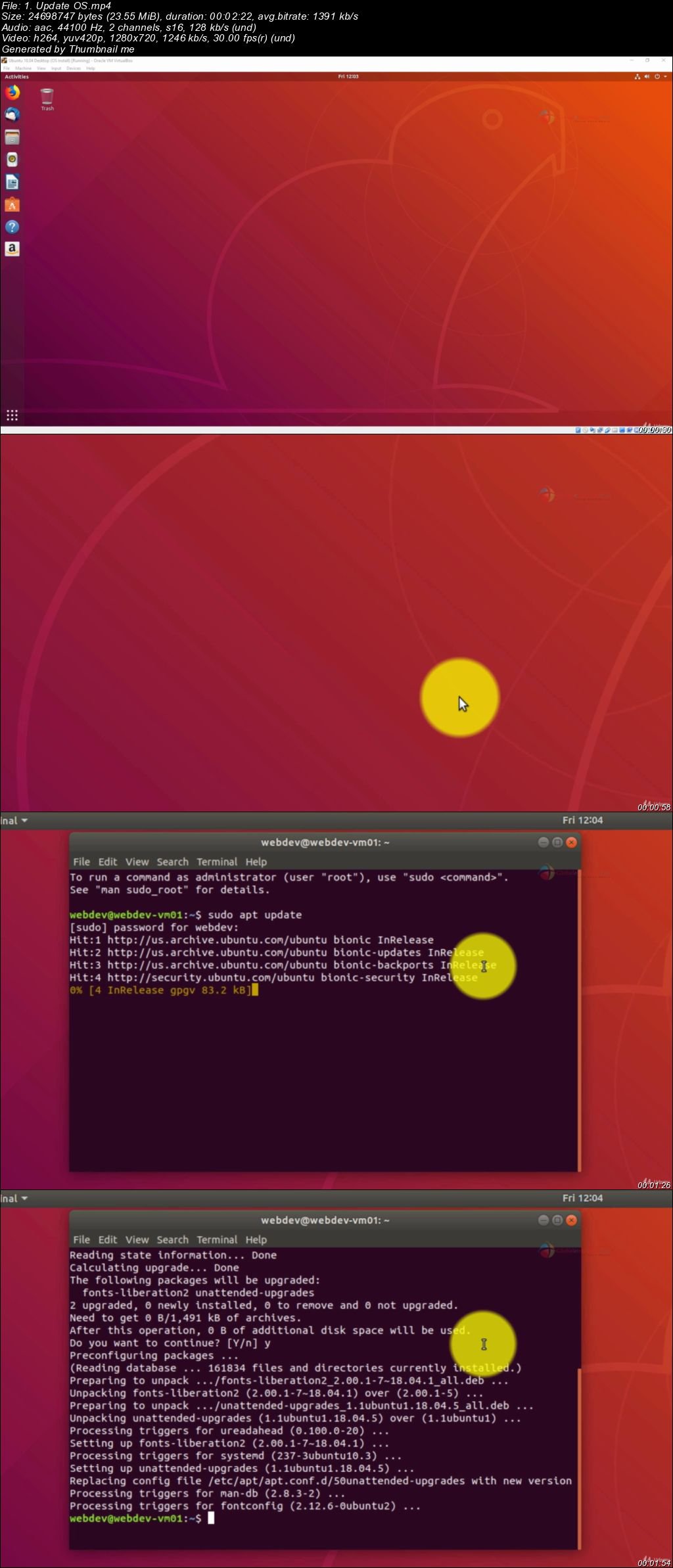Click the 'fonts-liberation2 unattended-upgrades' package line
The height and width of the screenshot is (1568, 673).
point(198,1292)
